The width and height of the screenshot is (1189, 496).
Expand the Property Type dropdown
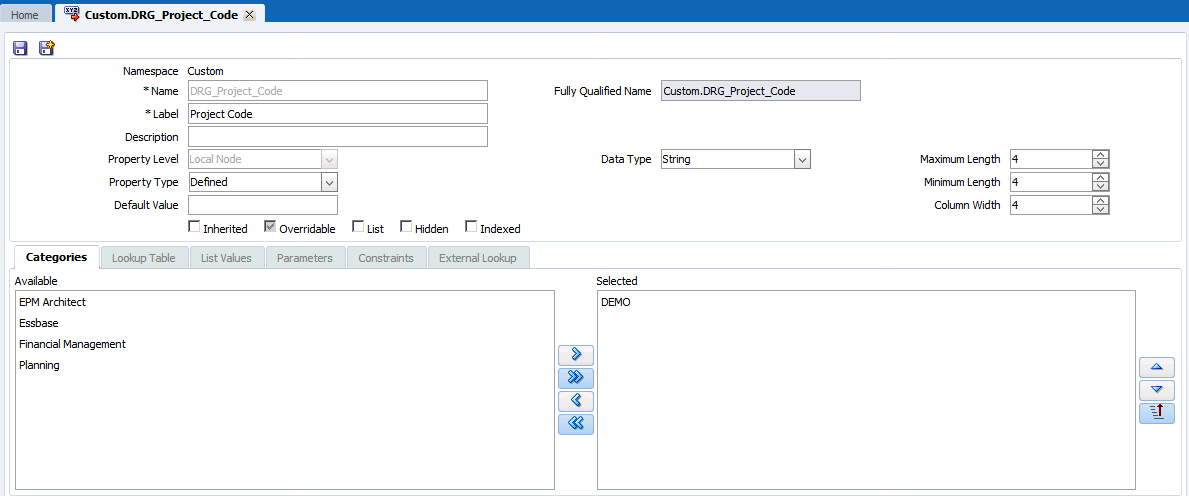[329, 182]
